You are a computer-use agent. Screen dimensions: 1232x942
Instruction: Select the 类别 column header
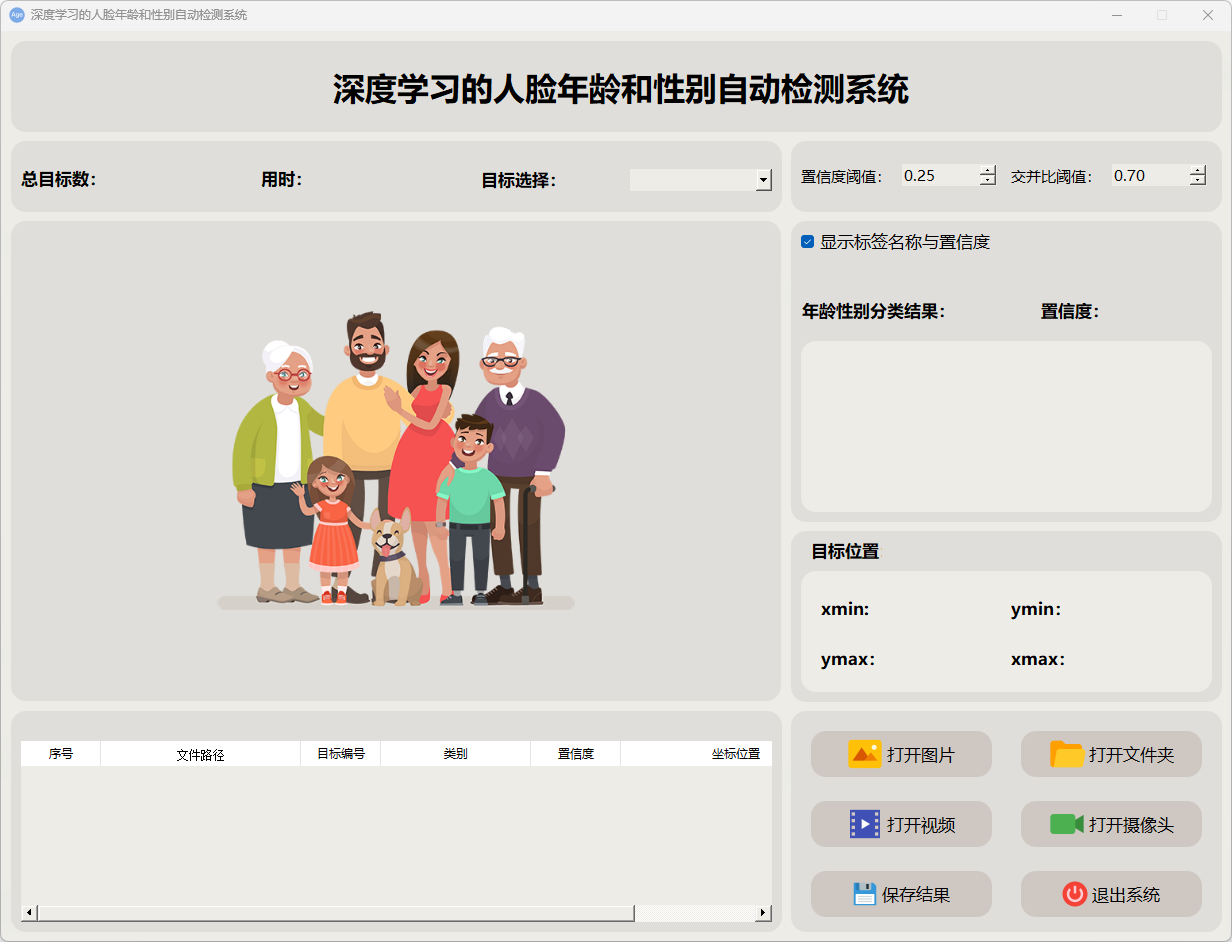coord(455,754)
